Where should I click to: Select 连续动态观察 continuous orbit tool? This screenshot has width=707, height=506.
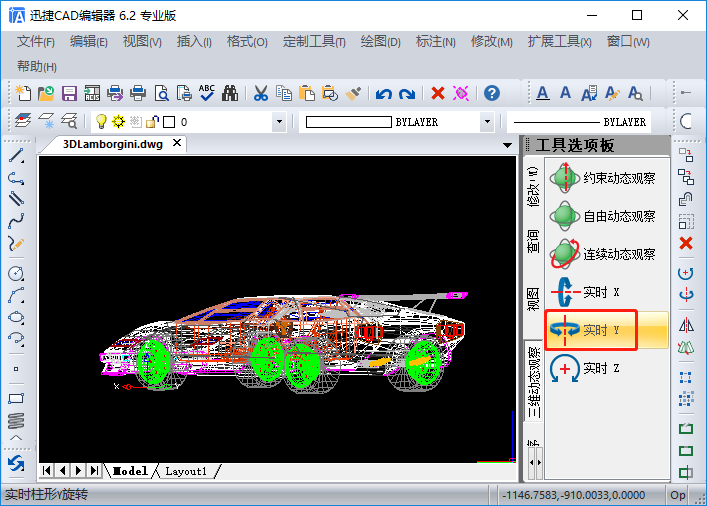click(604, 254)
